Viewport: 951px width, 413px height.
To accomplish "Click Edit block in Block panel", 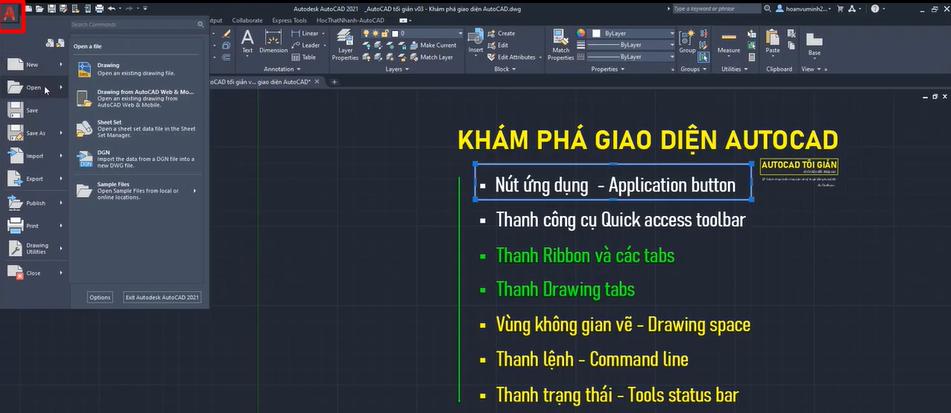I will [499, 45].
